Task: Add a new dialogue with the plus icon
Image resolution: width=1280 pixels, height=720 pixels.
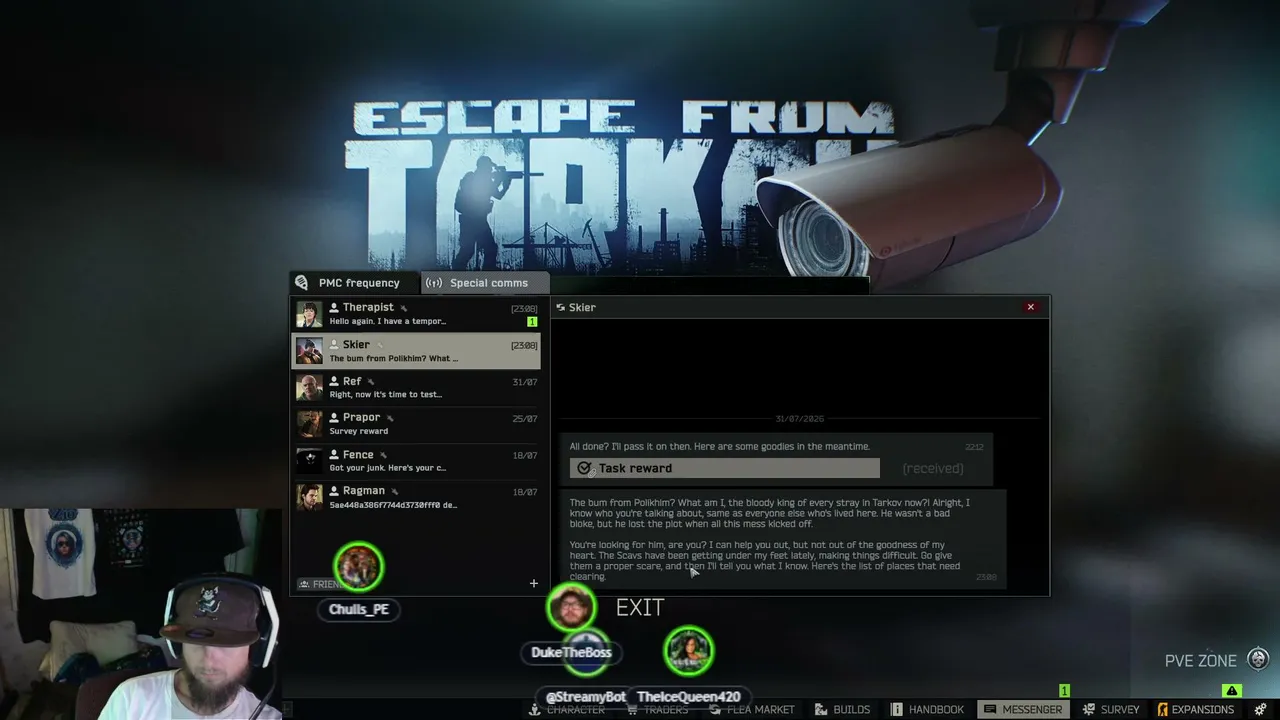Action: pyautogui.click(x=533, y=583)
